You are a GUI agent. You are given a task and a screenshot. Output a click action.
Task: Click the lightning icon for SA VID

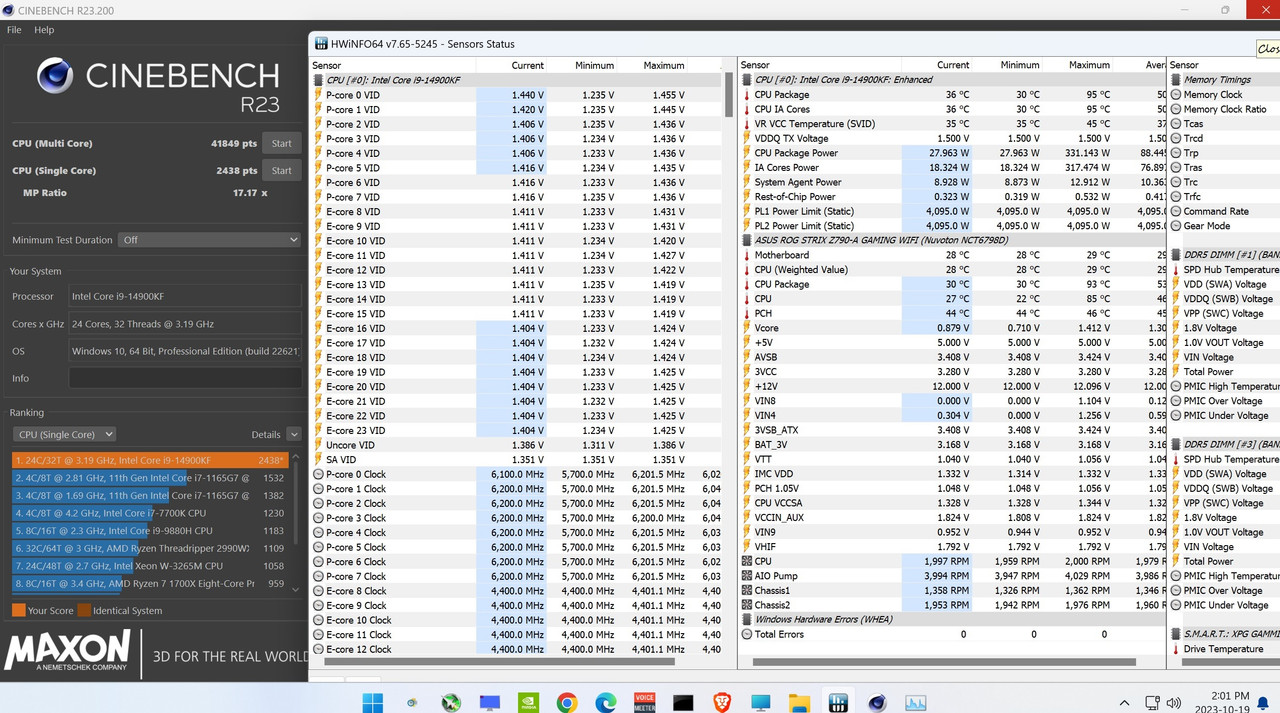click(319, 460)
